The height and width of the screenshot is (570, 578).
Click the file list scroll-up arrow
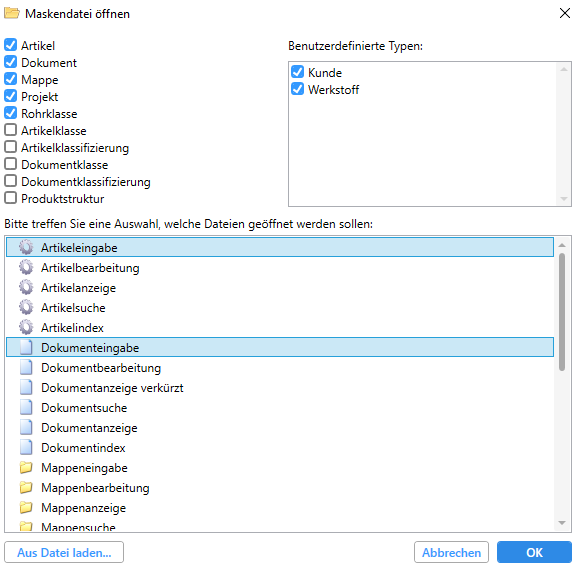coord(562,245)
